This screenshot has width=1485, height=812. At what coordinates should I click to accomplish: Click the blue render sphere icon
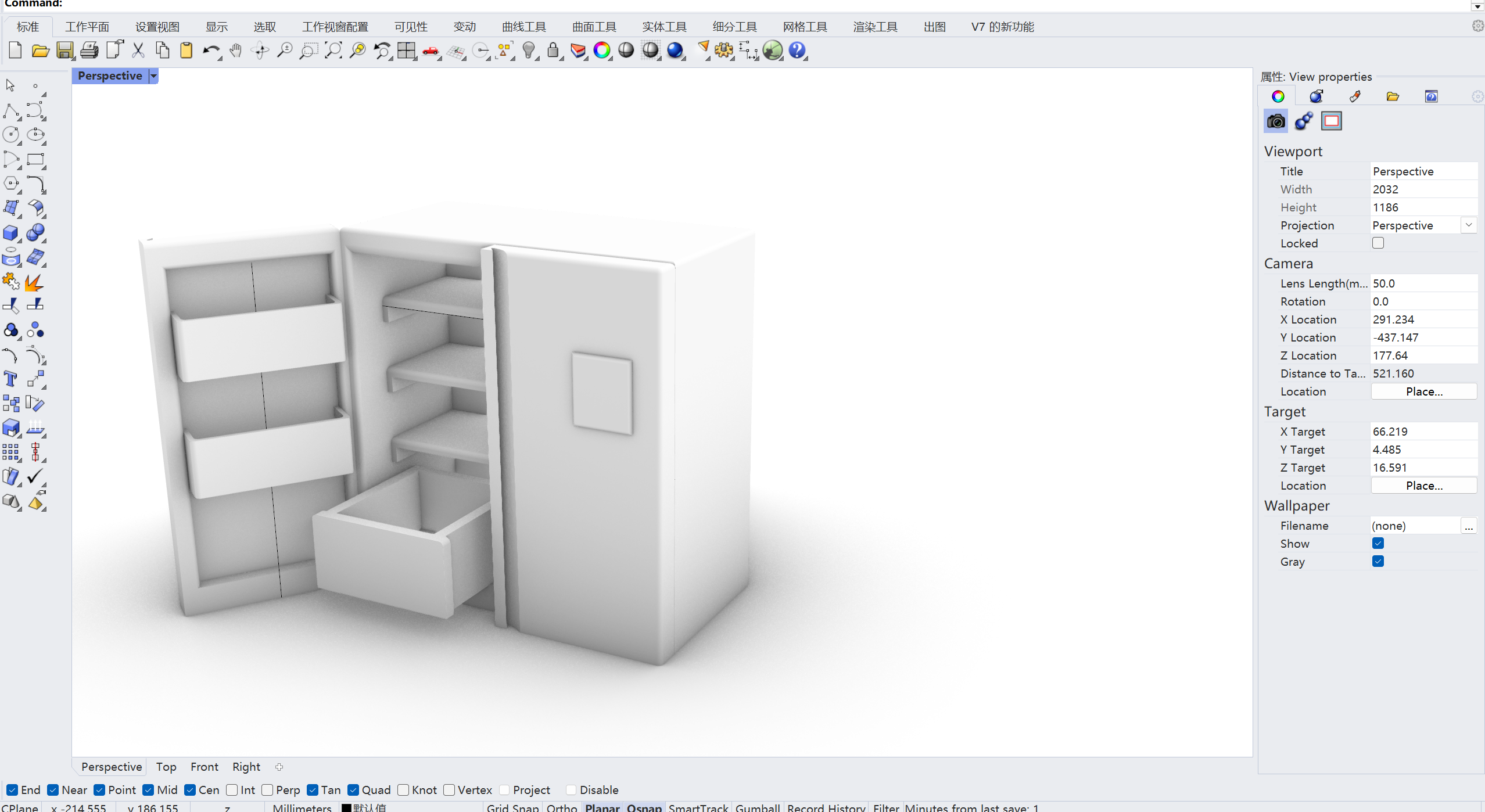675,51
